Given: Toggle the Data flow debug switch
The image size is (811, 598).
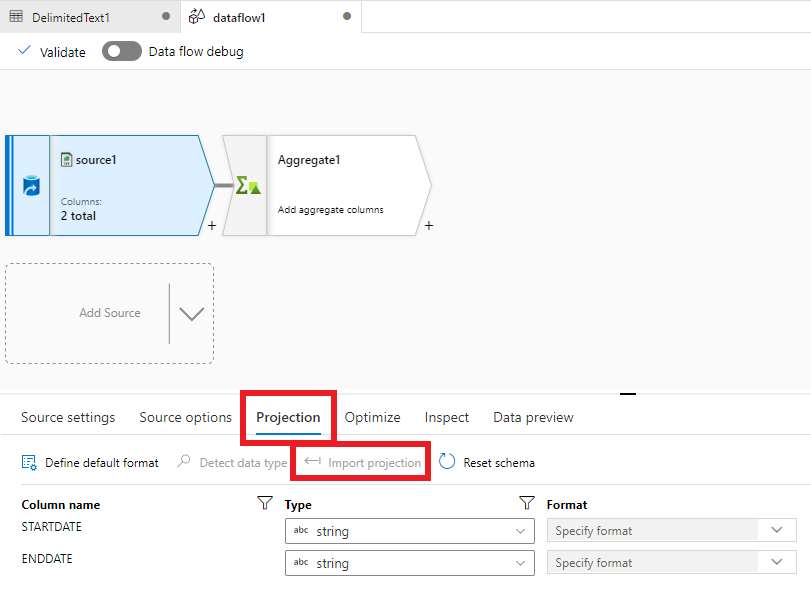Looking at the screenshot, I should (122, 51).
